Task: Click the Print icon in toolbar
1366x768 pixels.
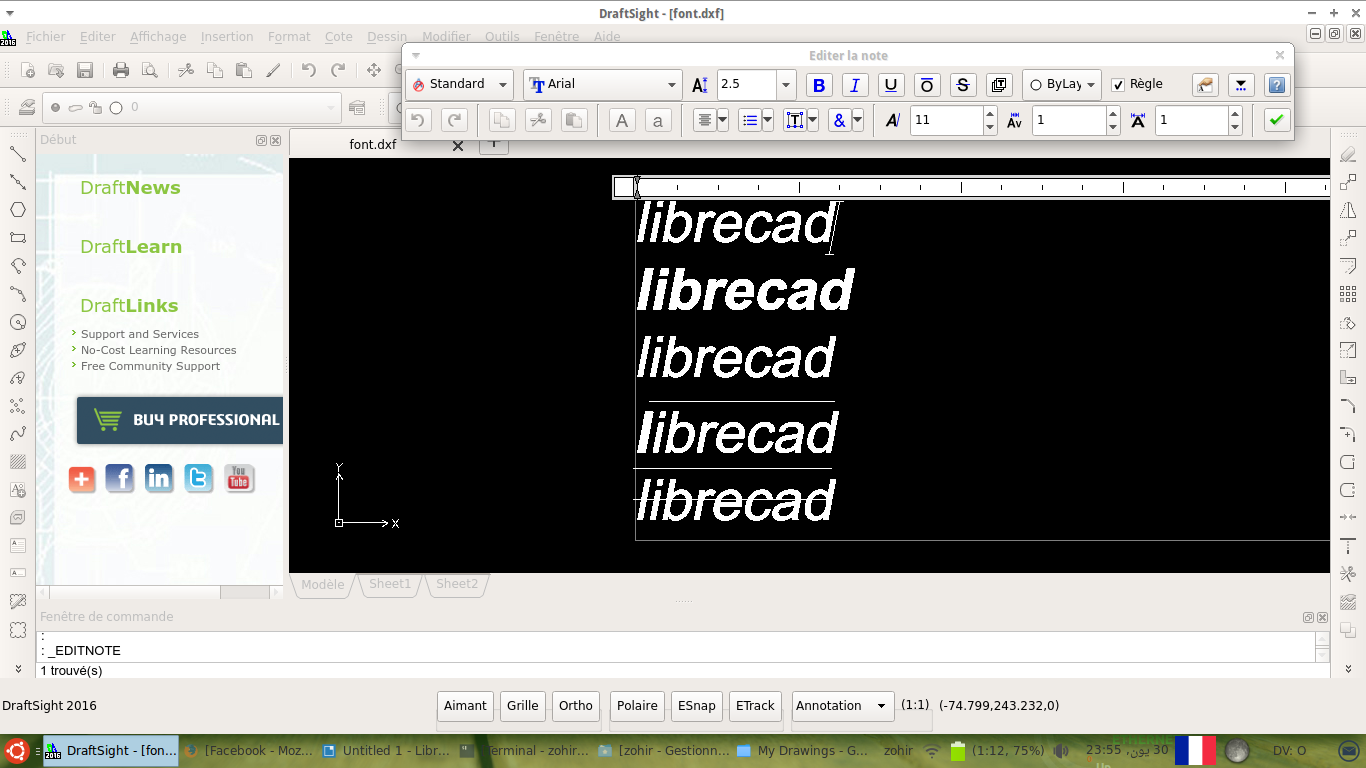Action: tap(121, 70)
